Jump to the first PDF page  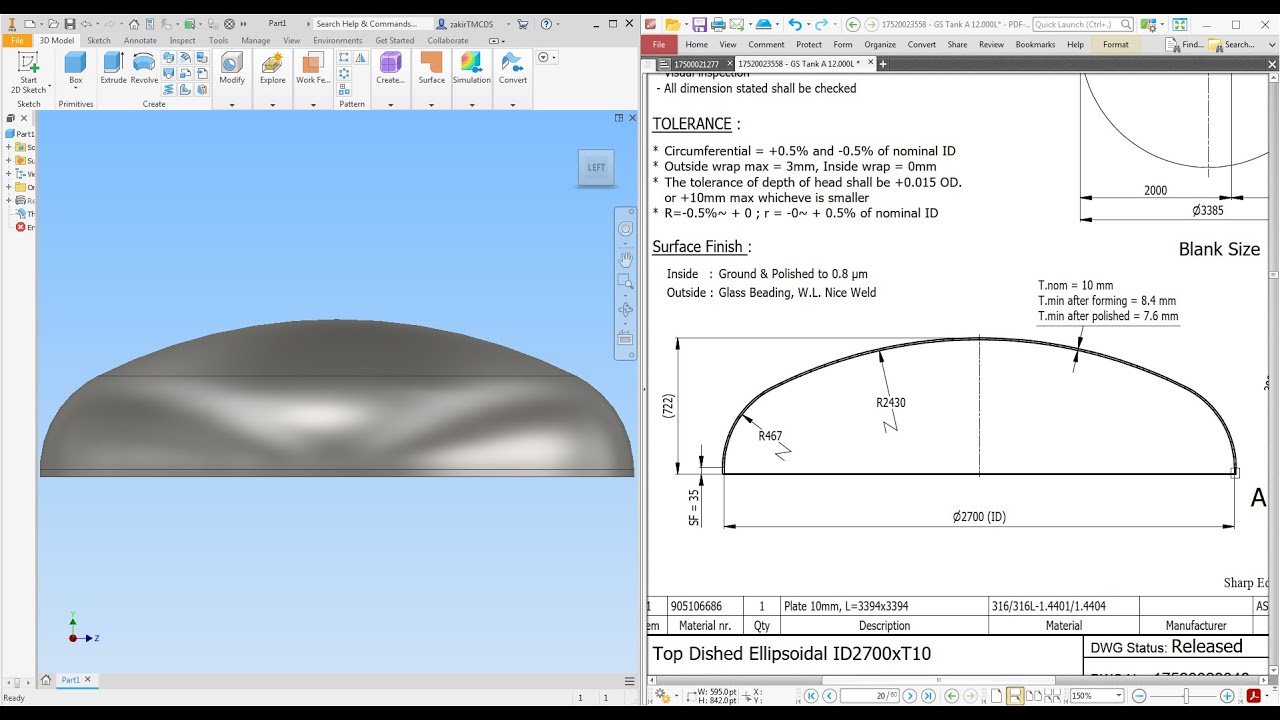(811, 696)
